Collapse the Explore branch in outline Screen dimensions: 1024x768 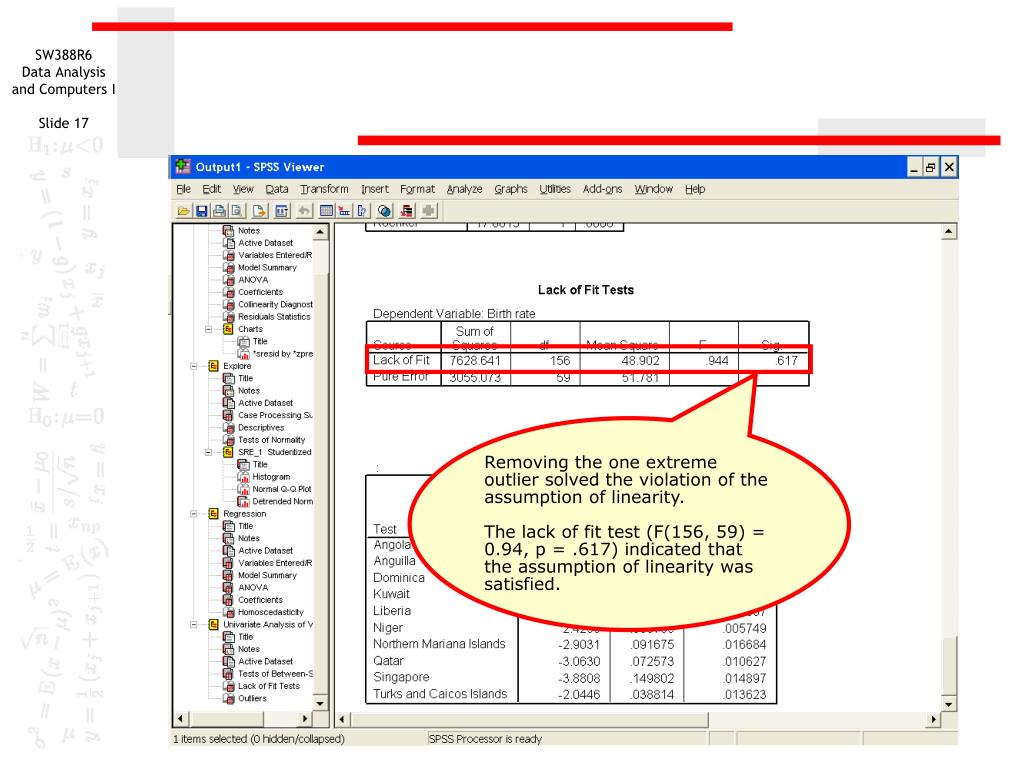(x=194, y=366)
